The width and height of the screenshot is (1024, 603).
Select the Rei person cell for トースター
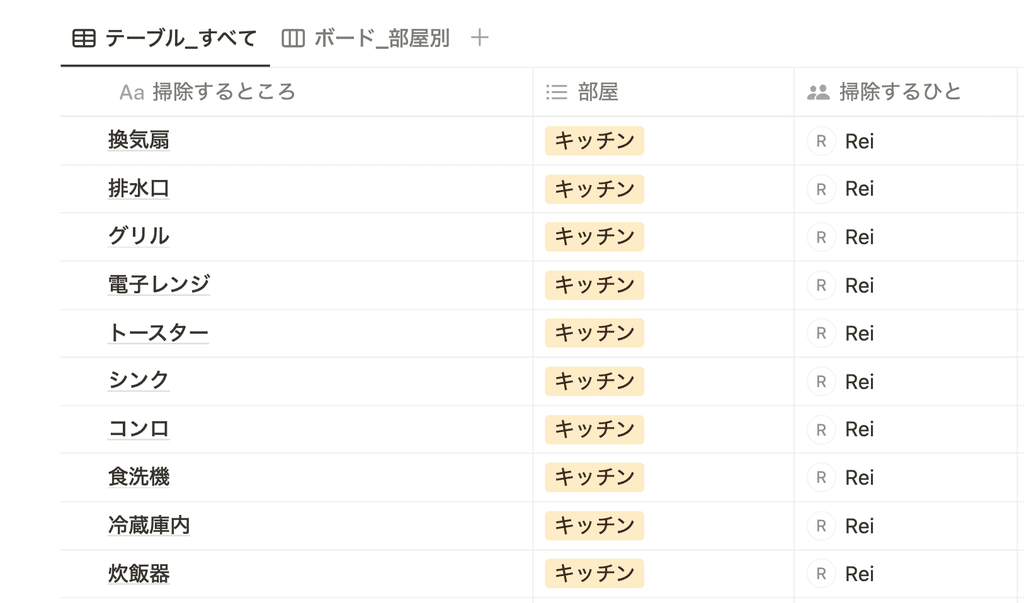pyautogui.click(x=906, y=333)
